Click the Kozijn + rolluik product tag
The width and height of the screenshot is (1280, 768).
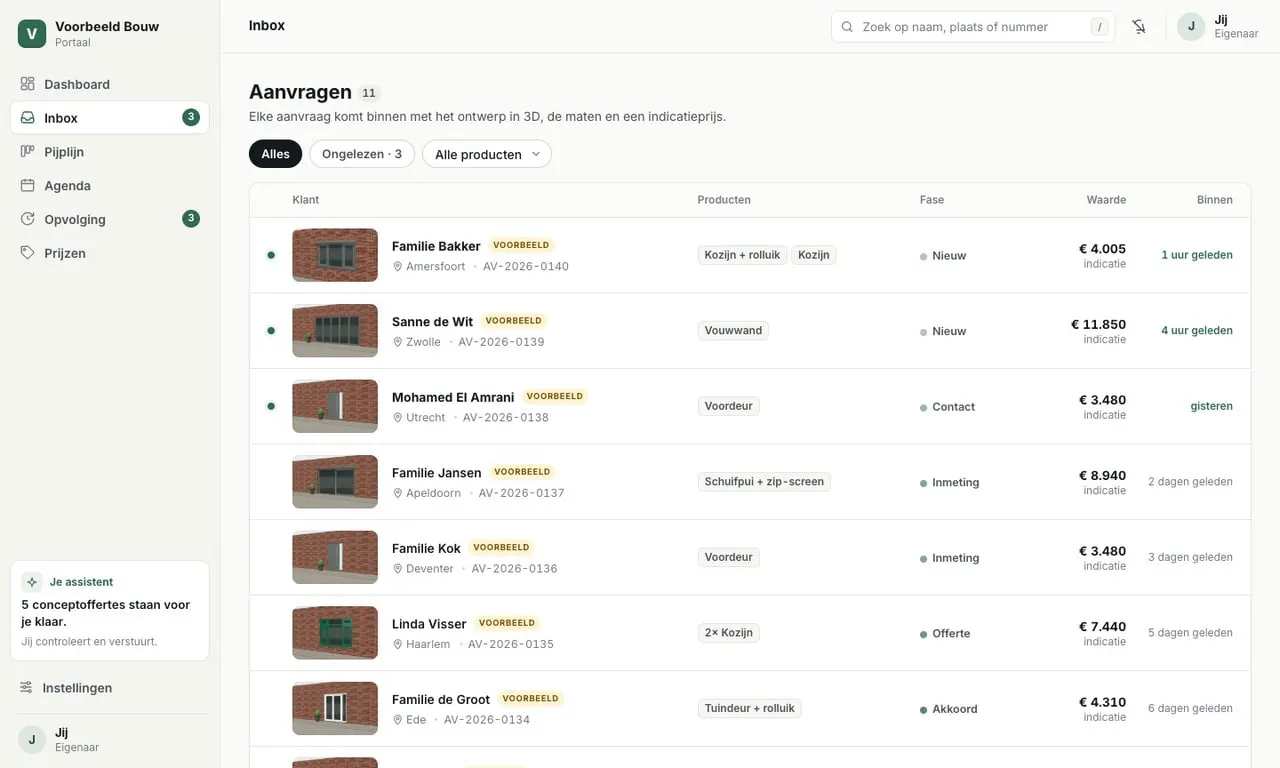tap(742, 255)
